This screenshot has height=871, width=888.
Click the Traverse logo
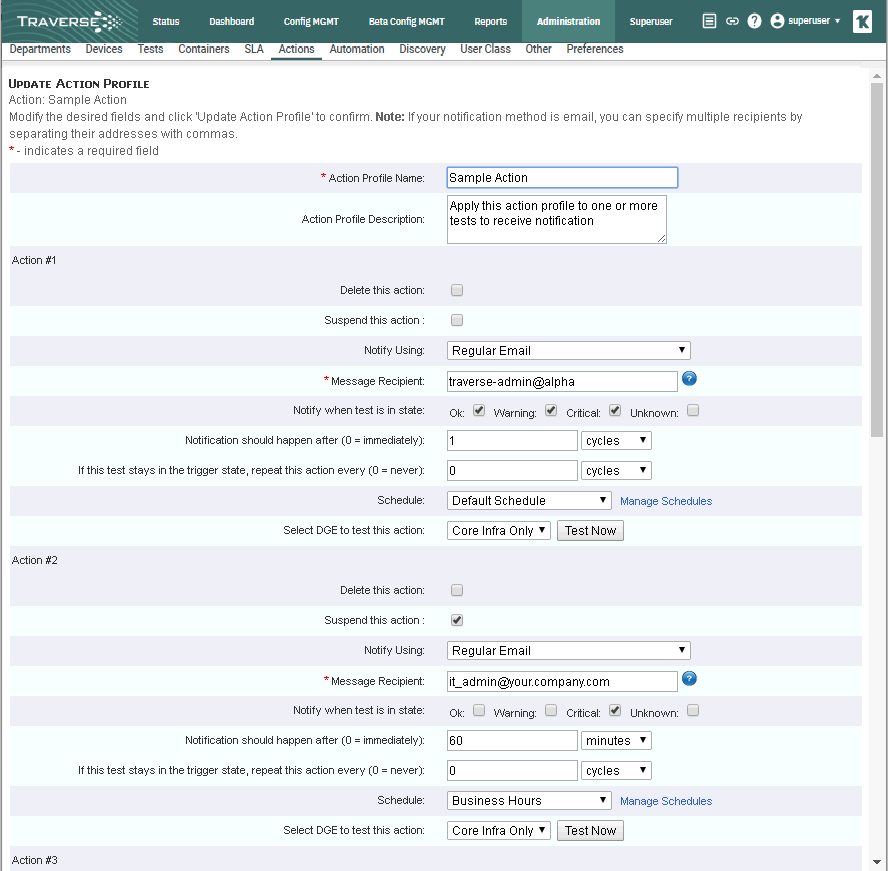tap(69, 22)
